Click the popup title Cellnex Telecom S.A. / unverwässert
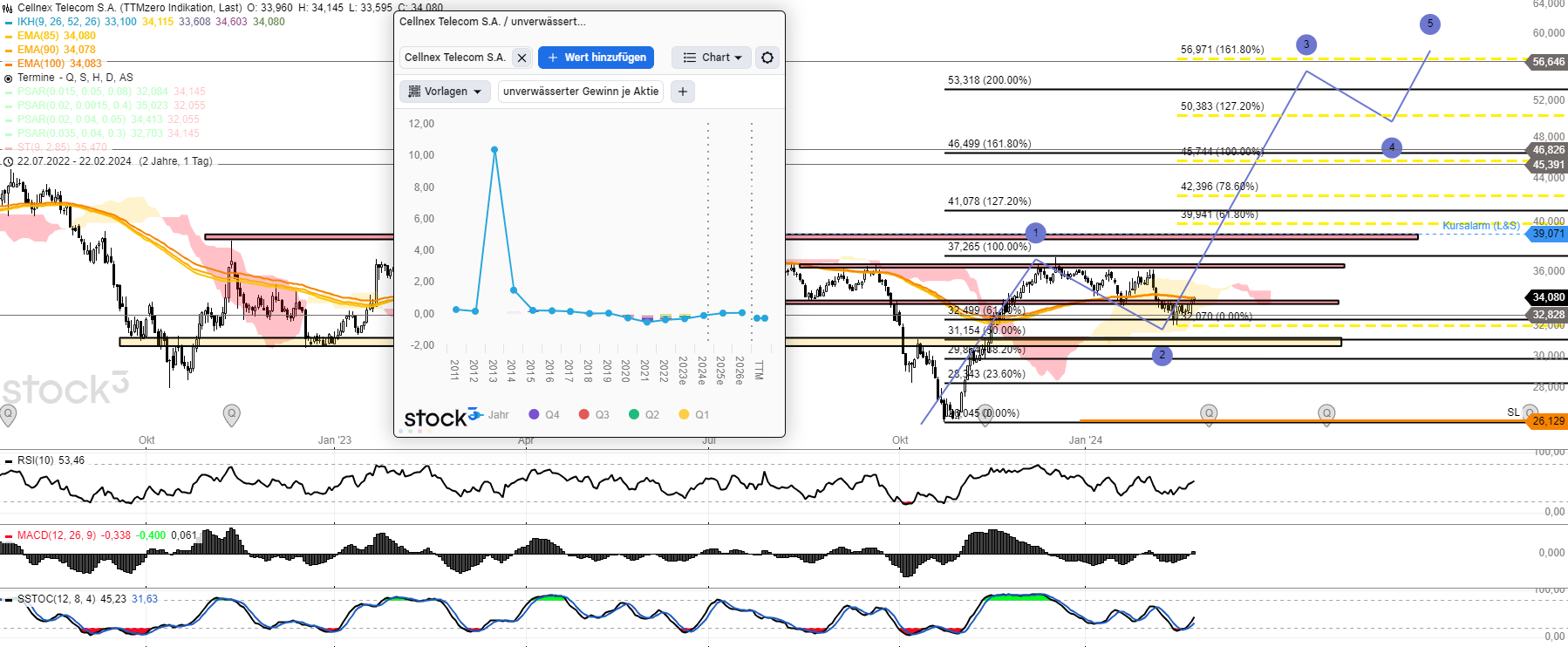Screen dimensions: 1568x647 [493, 22]
